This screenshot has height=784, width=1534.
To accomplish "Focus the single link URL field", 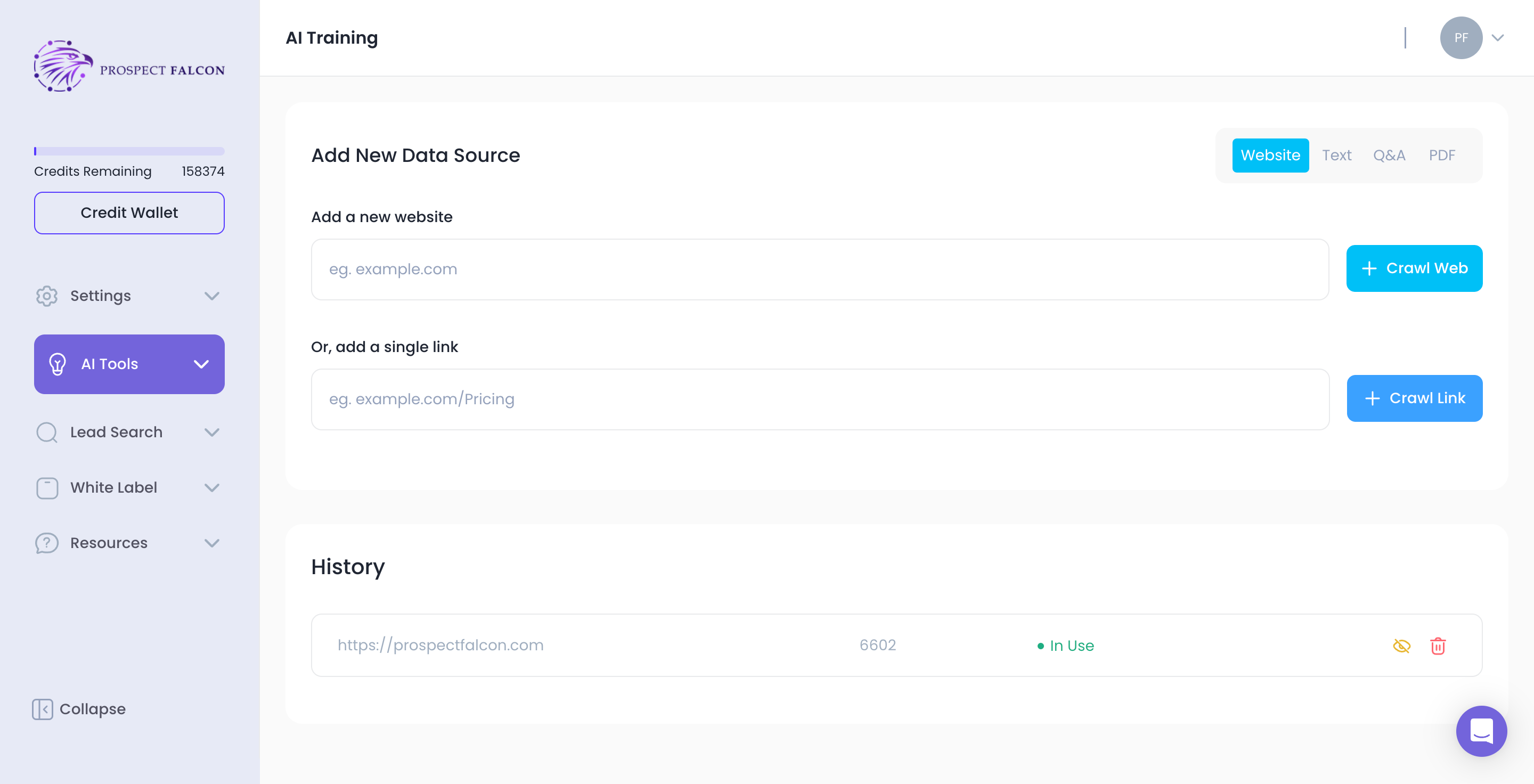I will click(819, 399).
